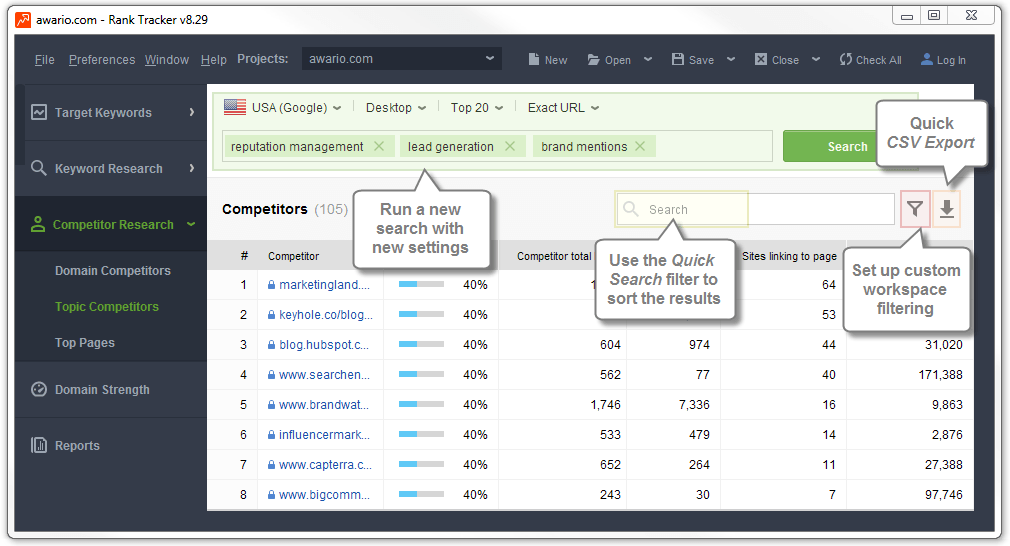Image resolution: width=1010 pixels, height=546 pixels.
Task: Click the CSV export download icon
Action: tap(946, 209)
